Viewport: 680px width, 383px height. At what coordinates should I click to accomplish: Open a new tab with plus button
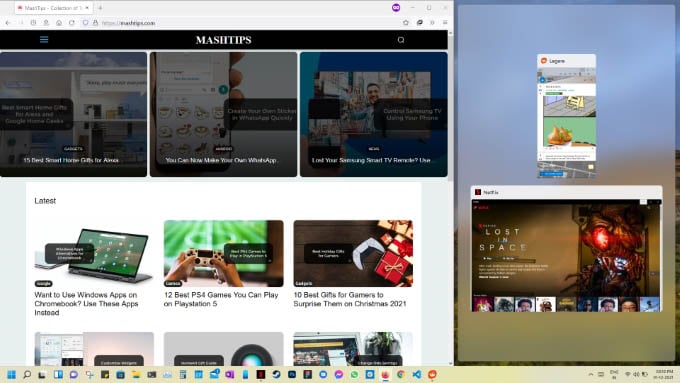point(100,8)
